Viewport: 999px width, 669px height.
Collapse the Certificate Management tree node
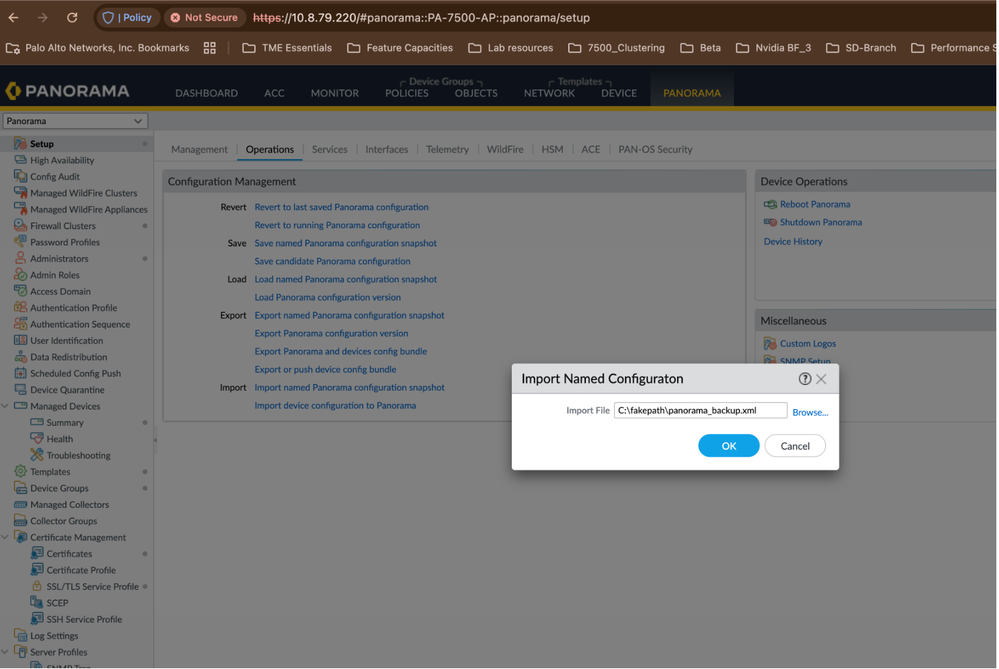[5, 537]
